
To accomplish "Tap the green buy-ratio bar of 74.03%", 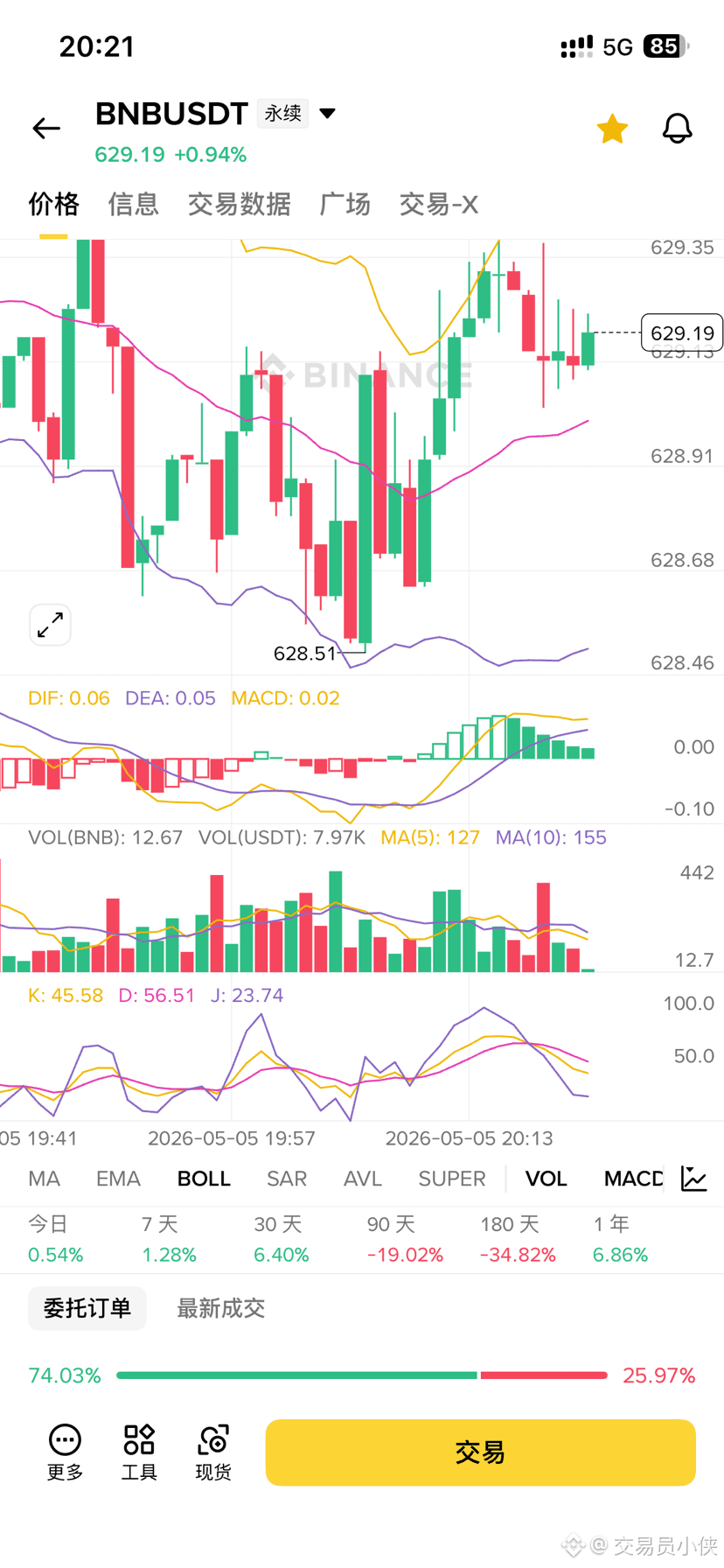I will (x=296, y=1375).
